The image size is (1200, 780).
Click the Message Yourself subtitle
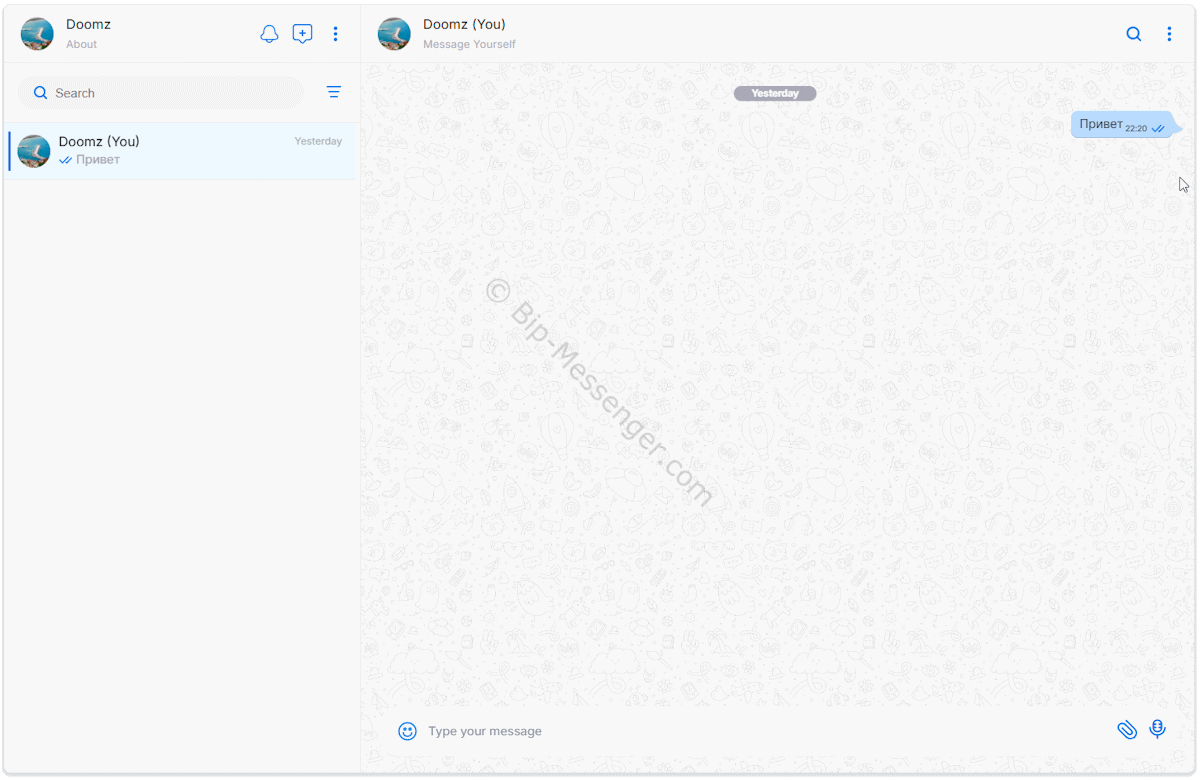pyautogui.click(x=469, y=44)
